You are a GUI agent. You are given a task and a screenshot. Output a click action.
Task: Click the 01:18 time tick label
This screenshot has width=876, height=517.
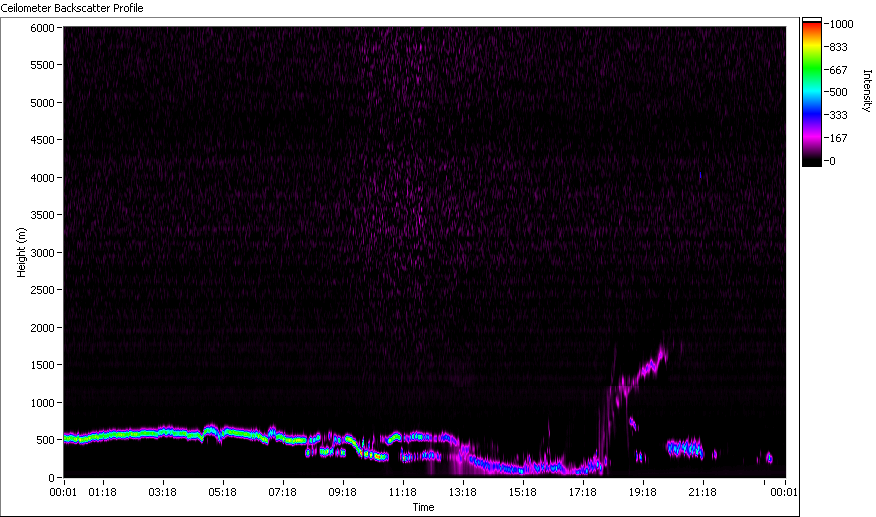pyautogui.click(x=103, y=492)
